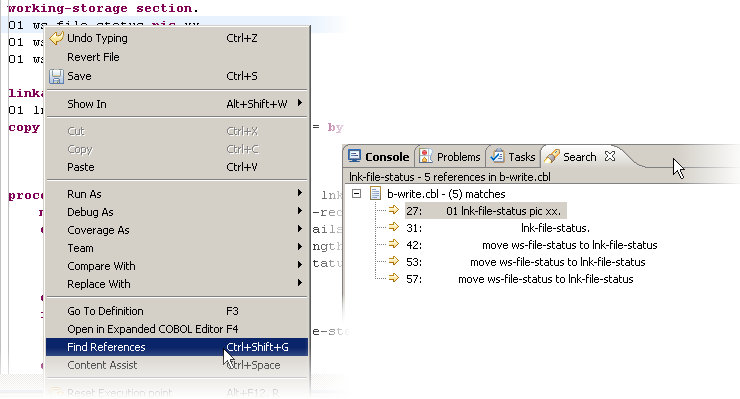Click the Tasks checklist icon
This screenshot has height=399, width=740.
[497, 156]
